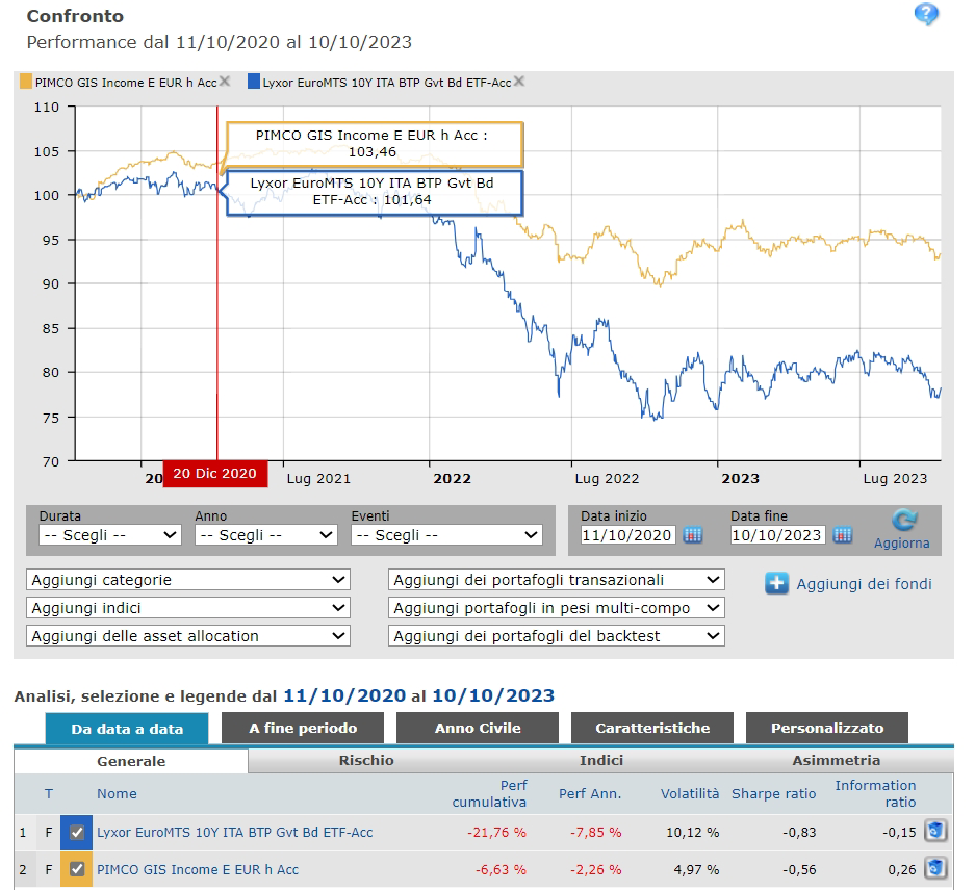Open the help question mark icon
This screenshot has height=890, width=977.
[927, 14]
